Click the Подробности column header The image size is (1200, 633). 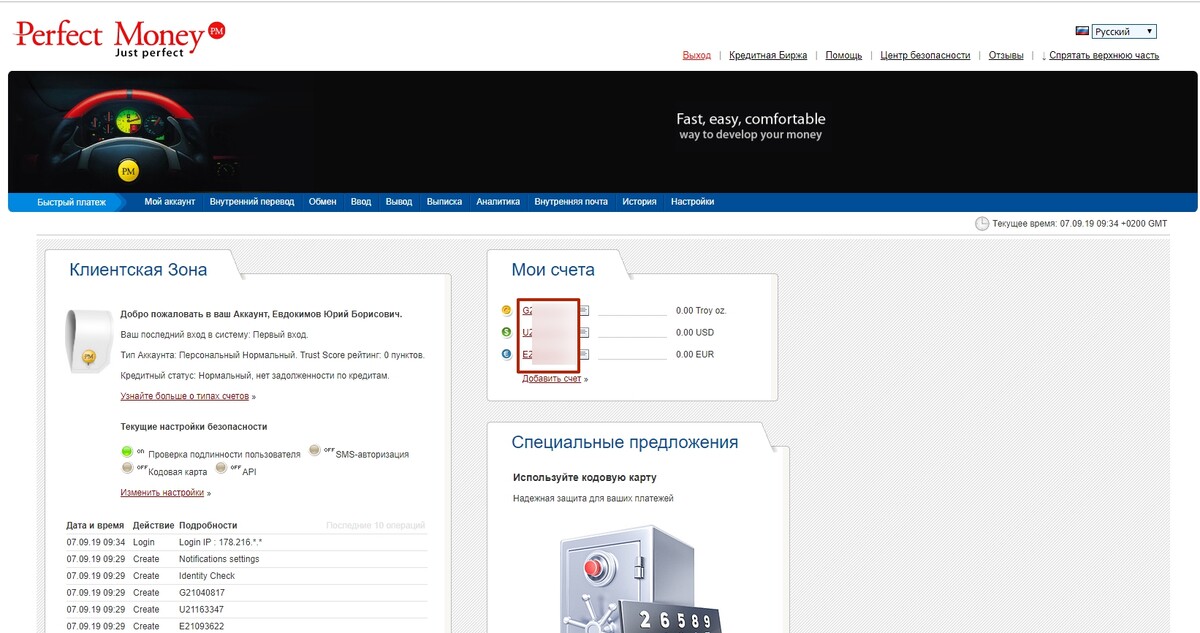(x=208, y=525)
